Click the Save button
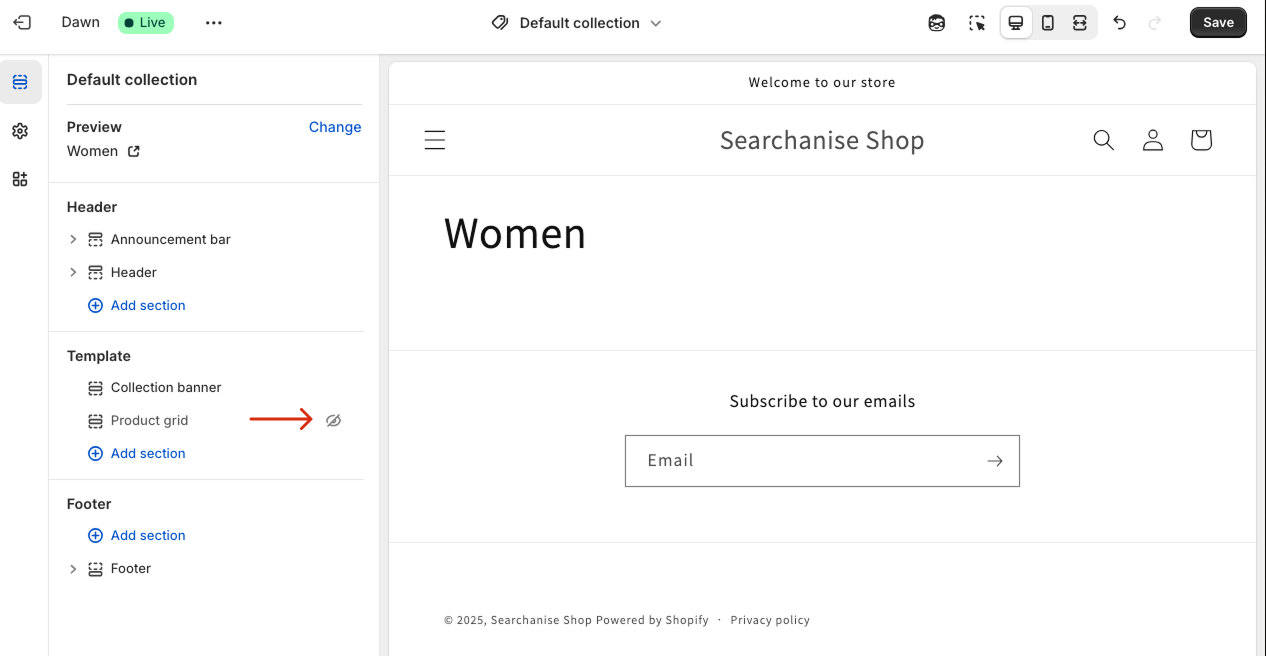 coord(1218,23)
